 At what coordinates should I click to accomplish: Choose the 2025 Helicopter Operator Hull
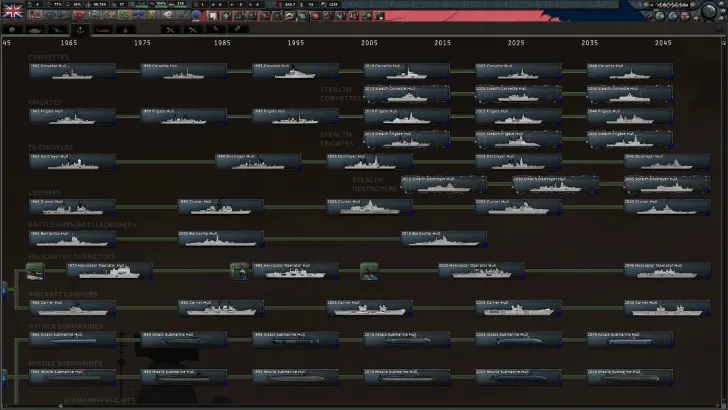pos(481,270)
